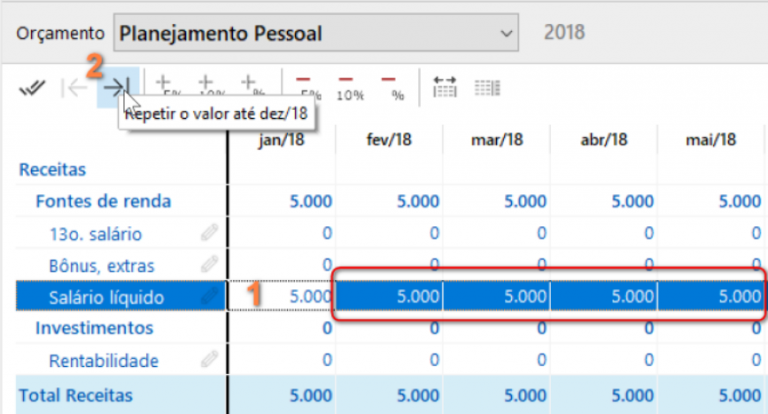This screenshot has height=414, width=768.
Task: Decrease value with minus 10% icon
Action: (x=349, y=88)
